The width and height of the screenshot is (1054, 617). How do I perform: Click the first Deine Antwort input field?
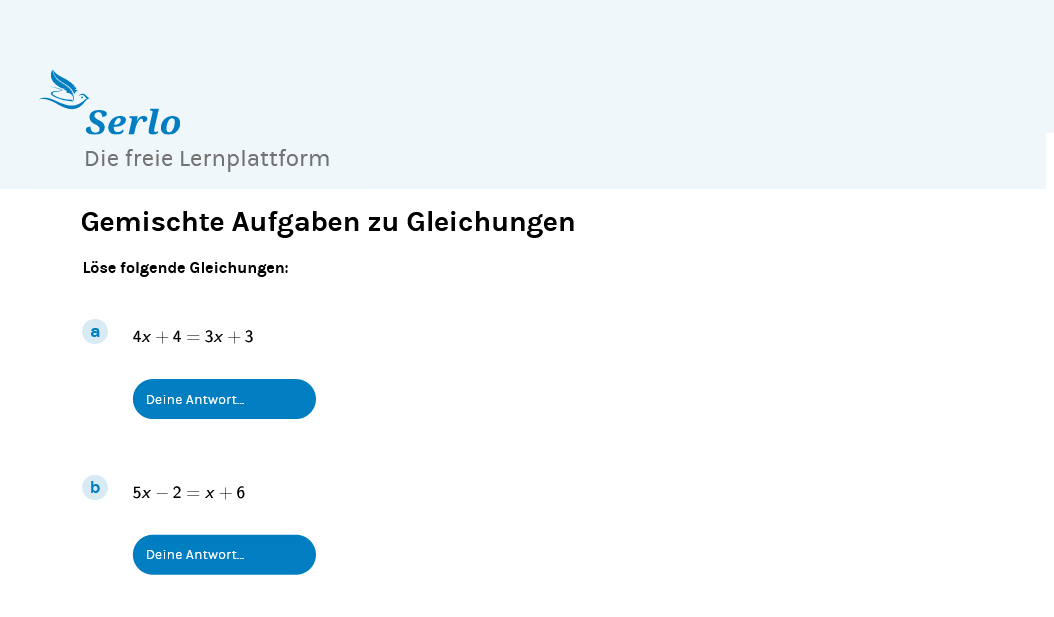pos(224,399)
